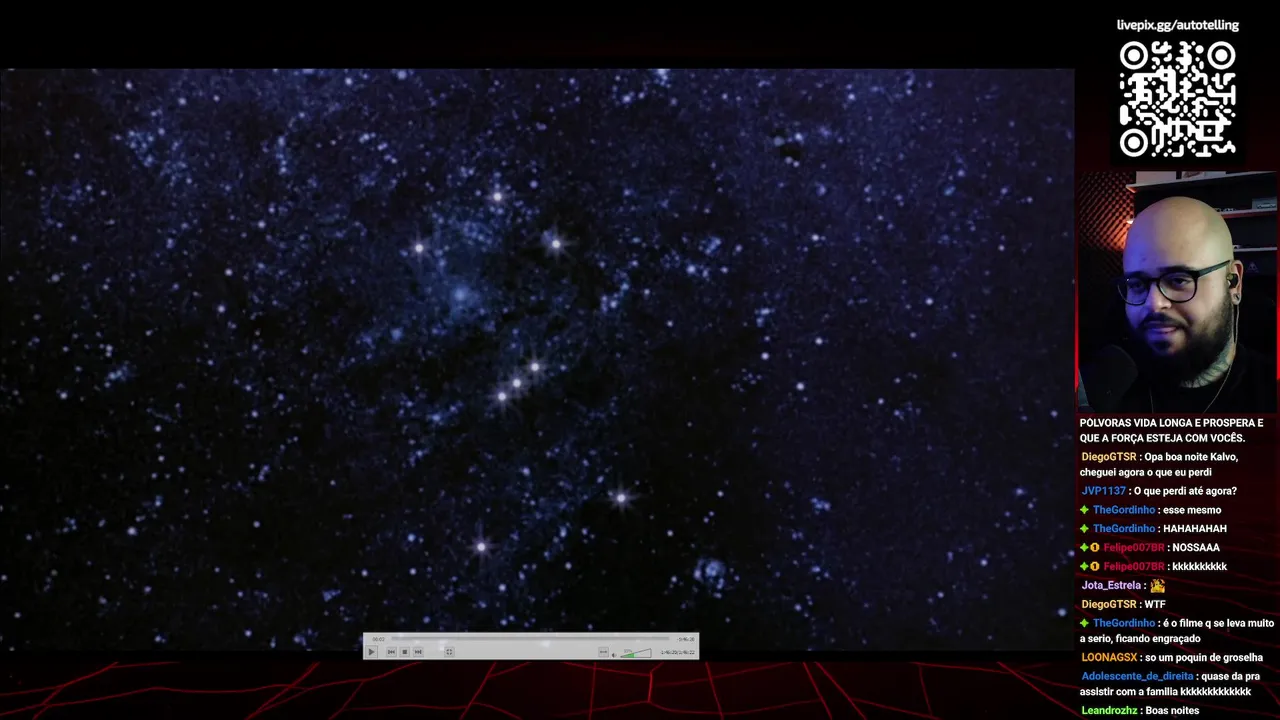Click Felipe007BR name beside 'NOSSAAA'
This screenshot has width=1280, height=720.
point(1134,548)
